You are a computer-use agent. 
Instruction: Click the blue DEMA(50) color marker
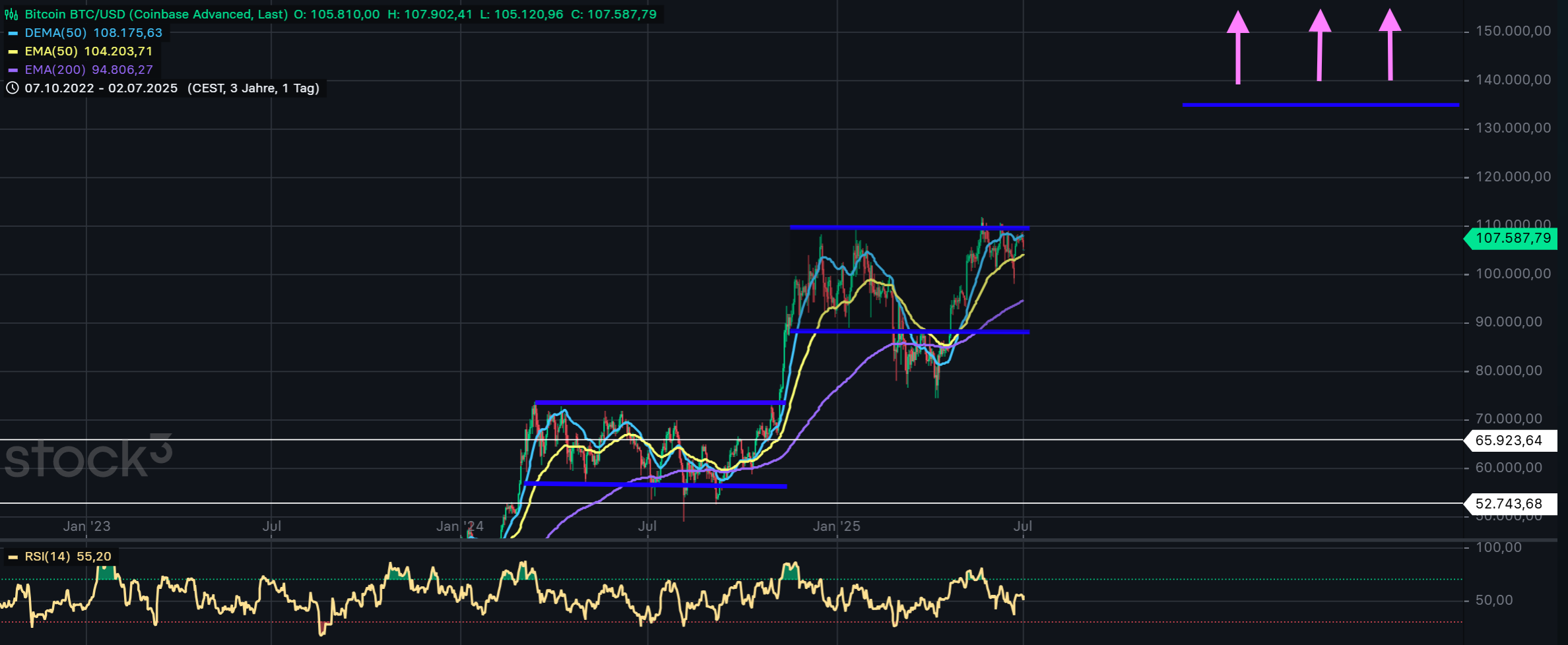pos(13,33)
